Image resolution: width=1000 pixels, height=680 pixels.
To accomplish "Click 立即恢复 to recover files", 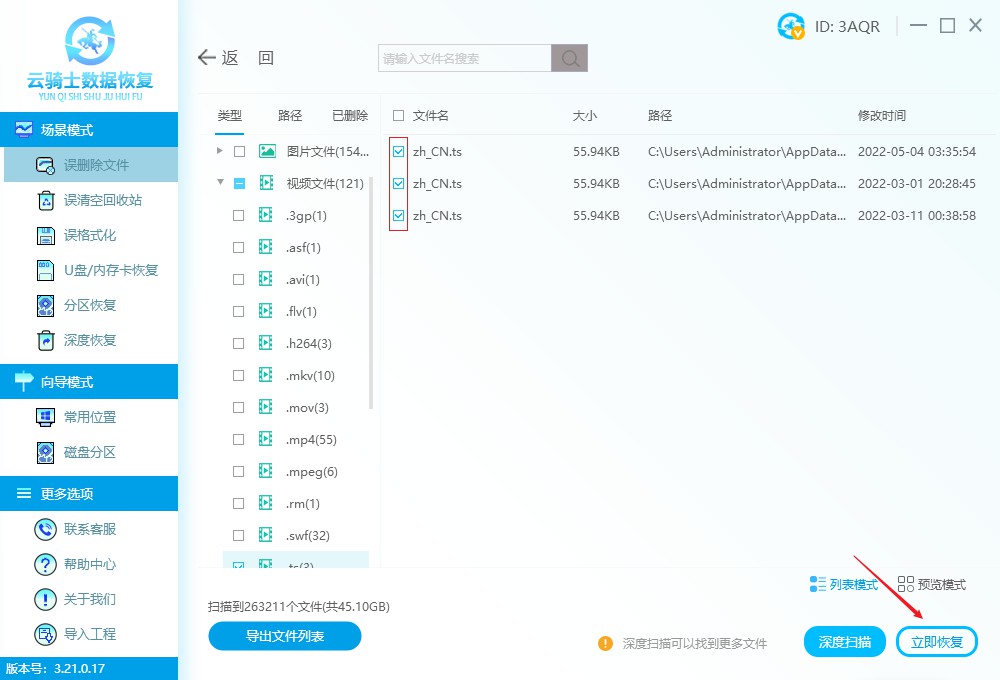I will pos(937,642).
